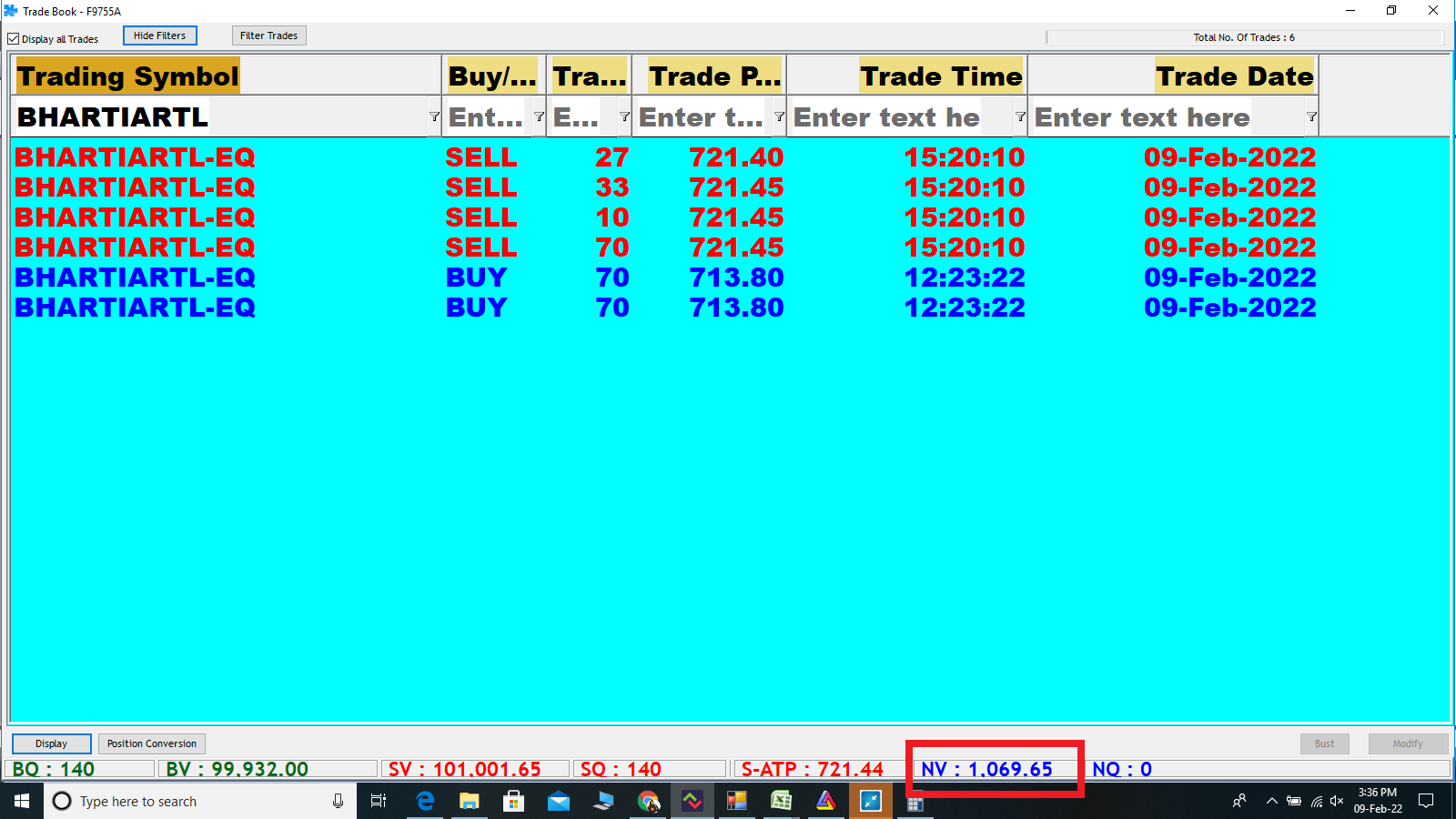This screenshot has height=819, width=1456.
Task: Toggle the Display all Trades checkbox
Action: click(14, 39)
